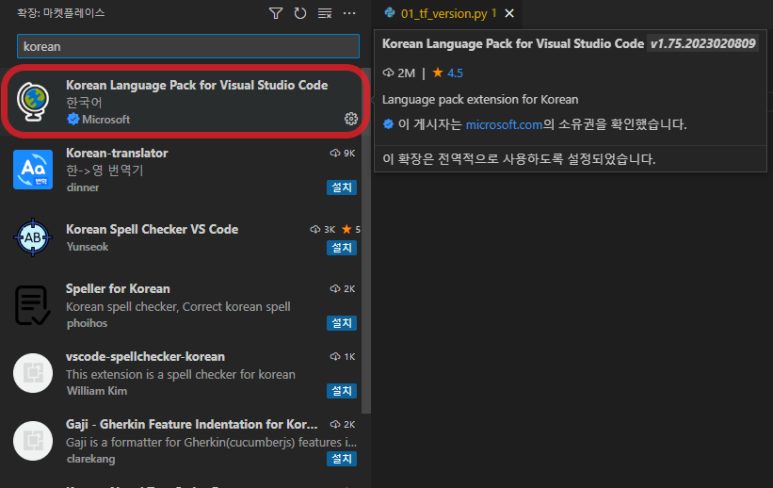
Task: Select the vscode-spellchecker-korean placeholder icon
Action: pyautogui.click(x=33, y=373)
